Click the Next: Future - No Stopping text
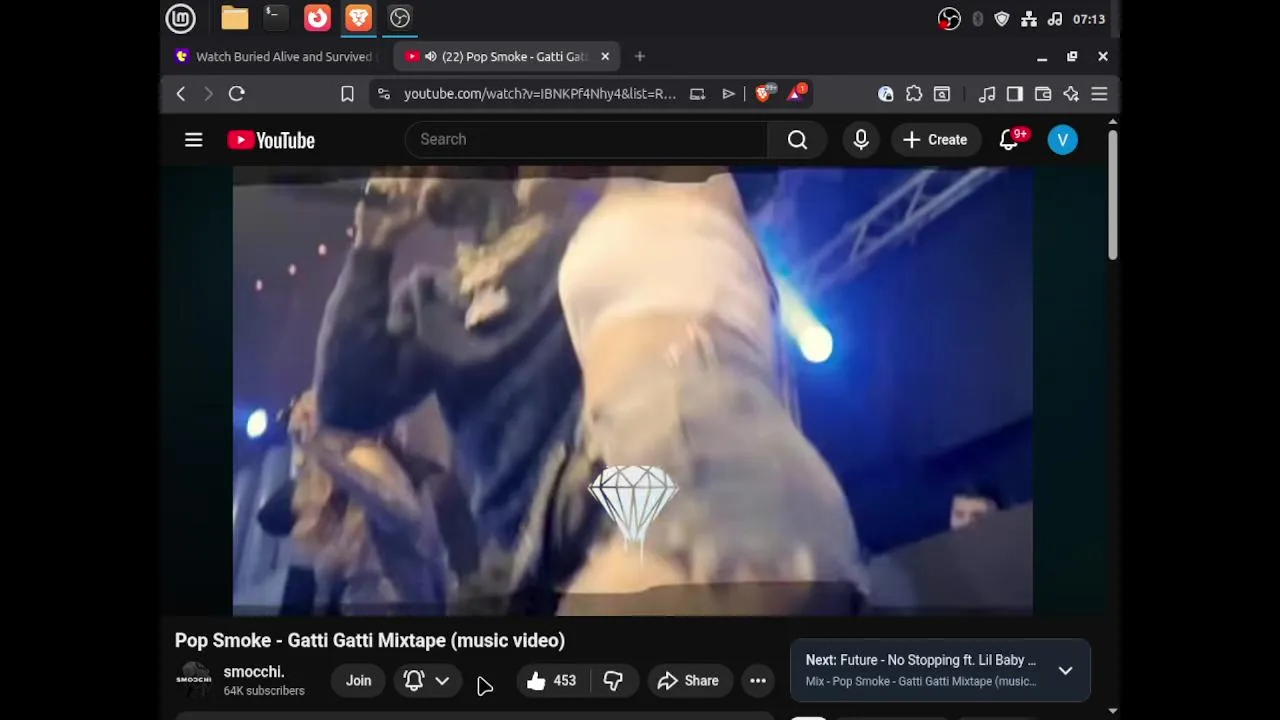 (x=921, y=660)
